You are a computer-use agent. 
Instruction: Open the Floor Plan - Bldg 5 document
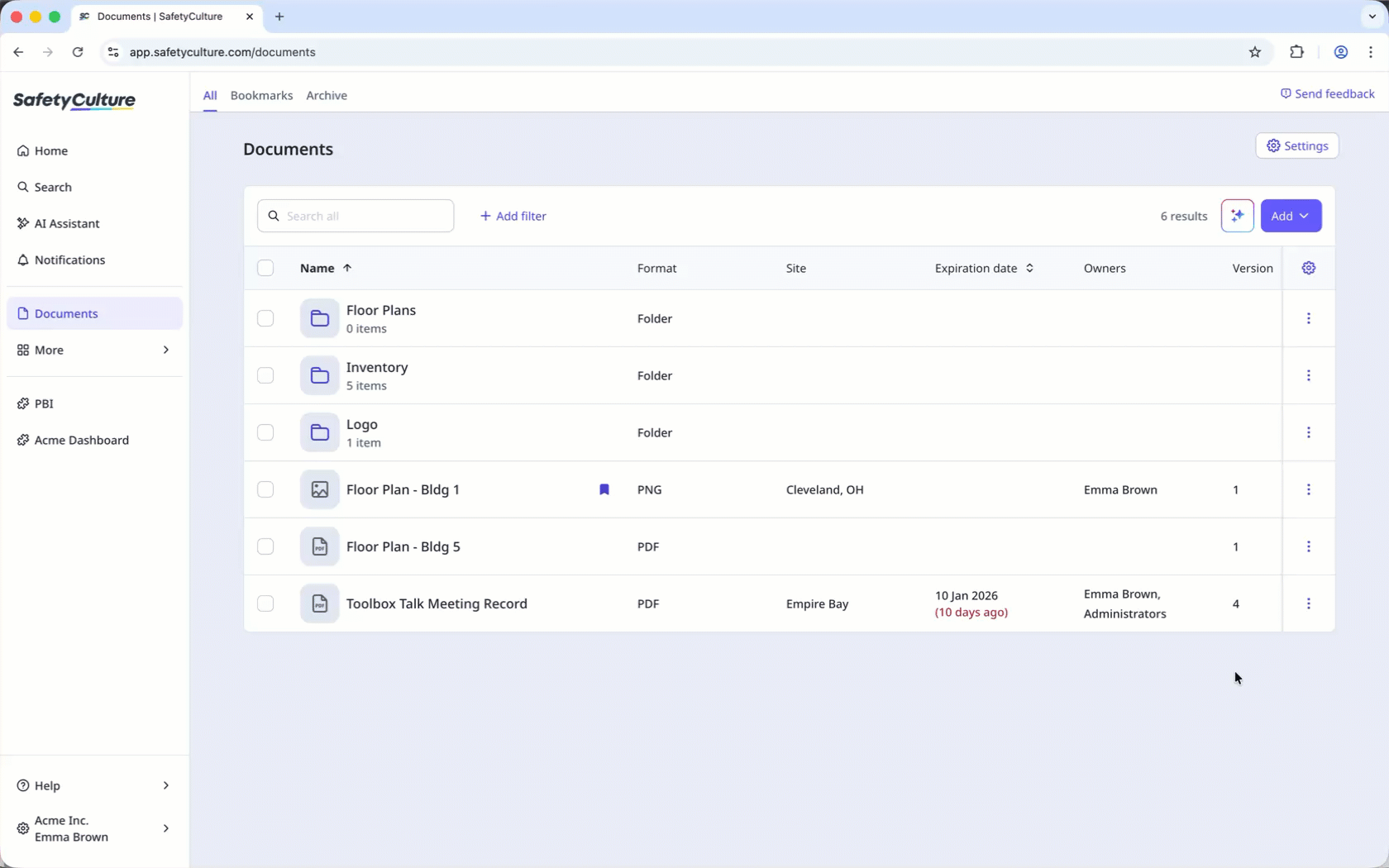[x=403, y=546]
